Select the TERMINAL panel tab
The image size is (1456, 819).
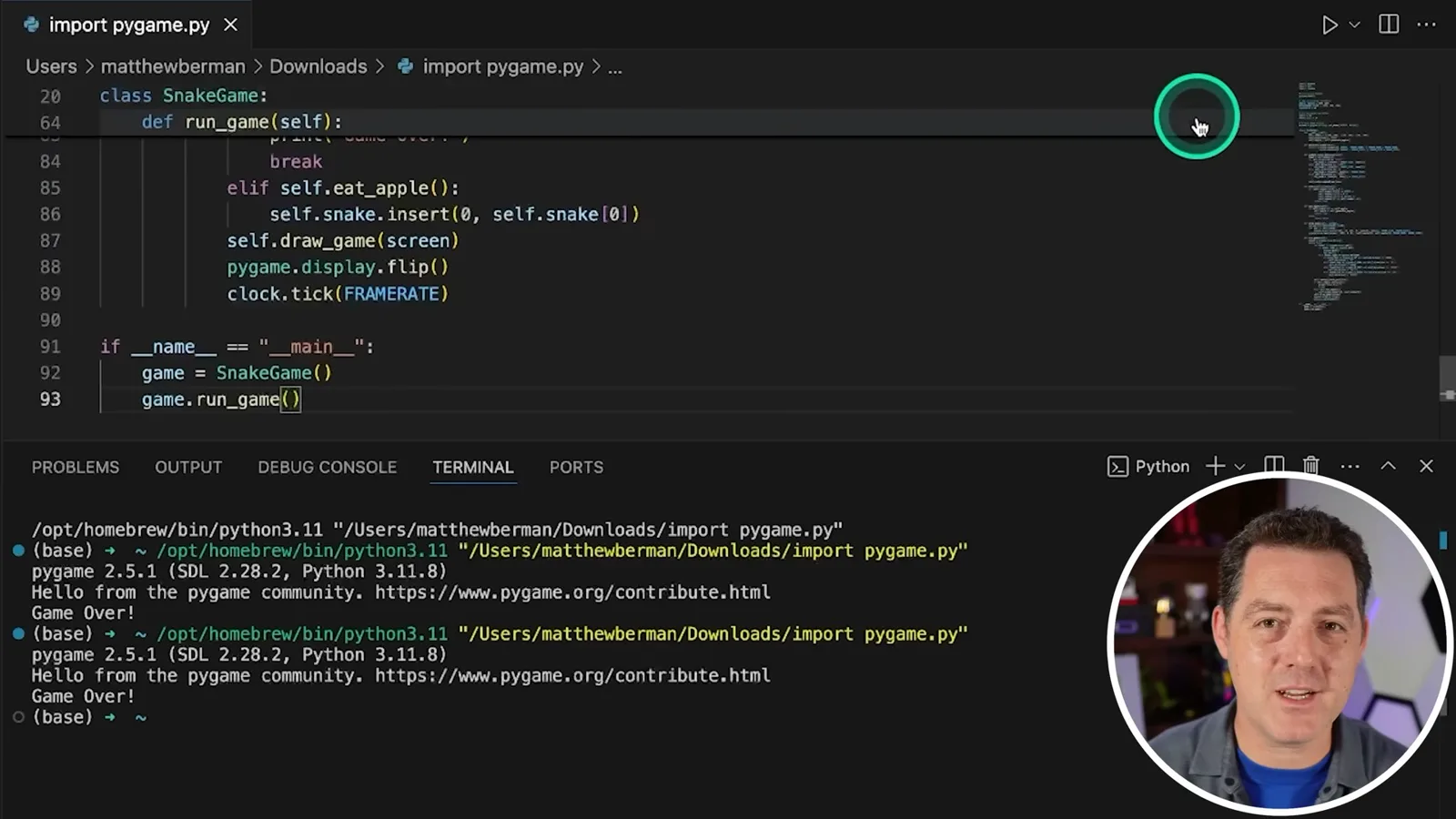[472, 467]
